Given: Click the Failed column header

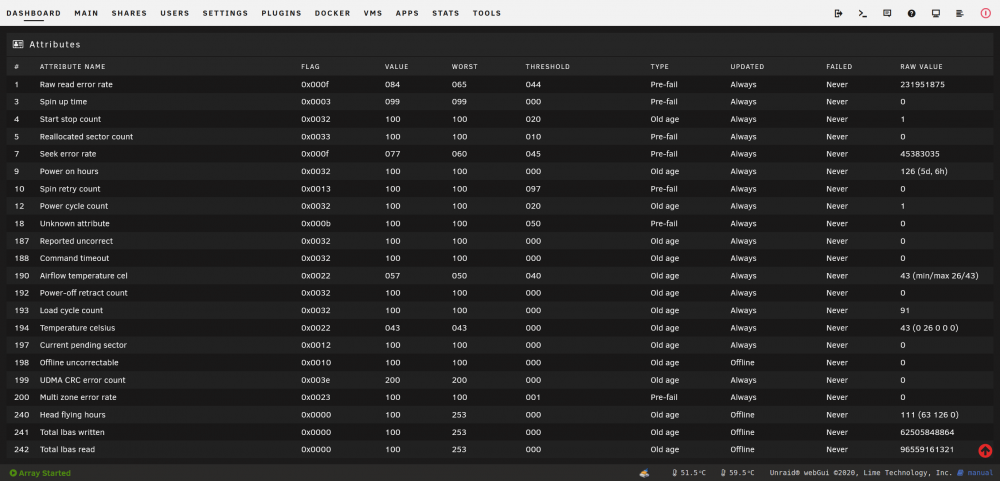Looking at the screenshot, I should [839, 66].
